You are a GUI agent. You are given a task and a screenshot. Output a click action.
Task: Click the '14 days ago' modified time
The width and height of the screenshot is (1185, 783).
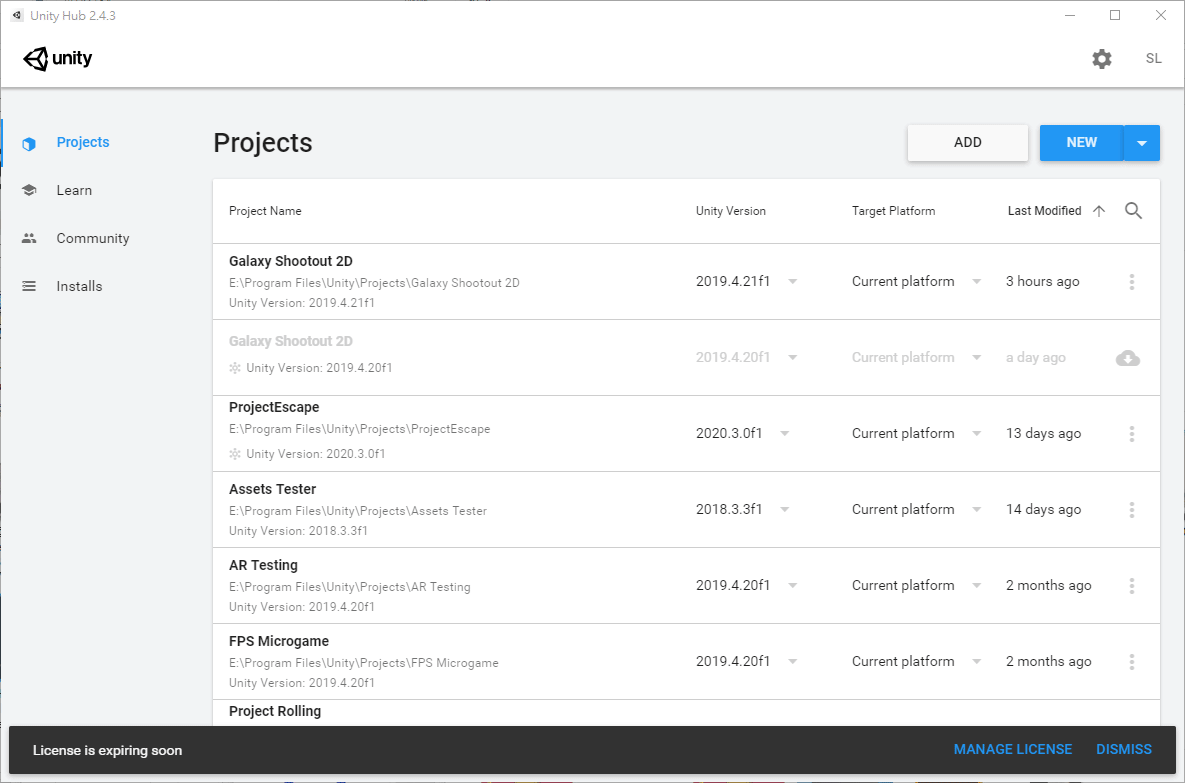(x=1043, y=509)
